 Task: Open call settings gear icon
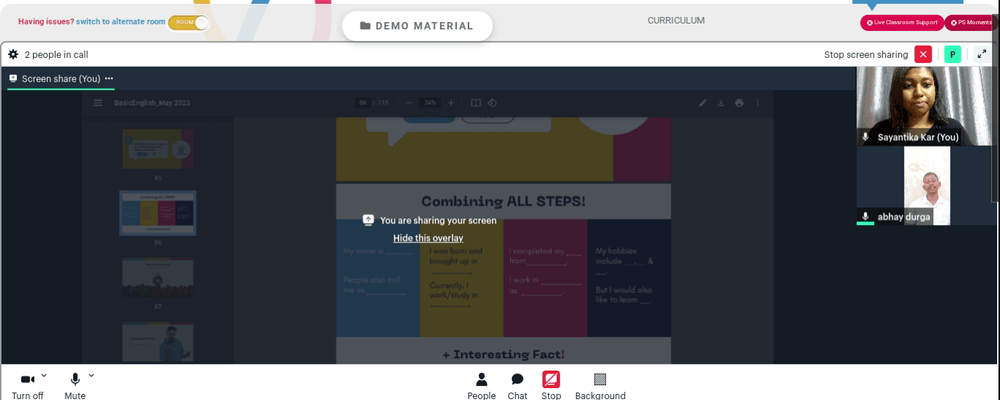click(13, 55)
